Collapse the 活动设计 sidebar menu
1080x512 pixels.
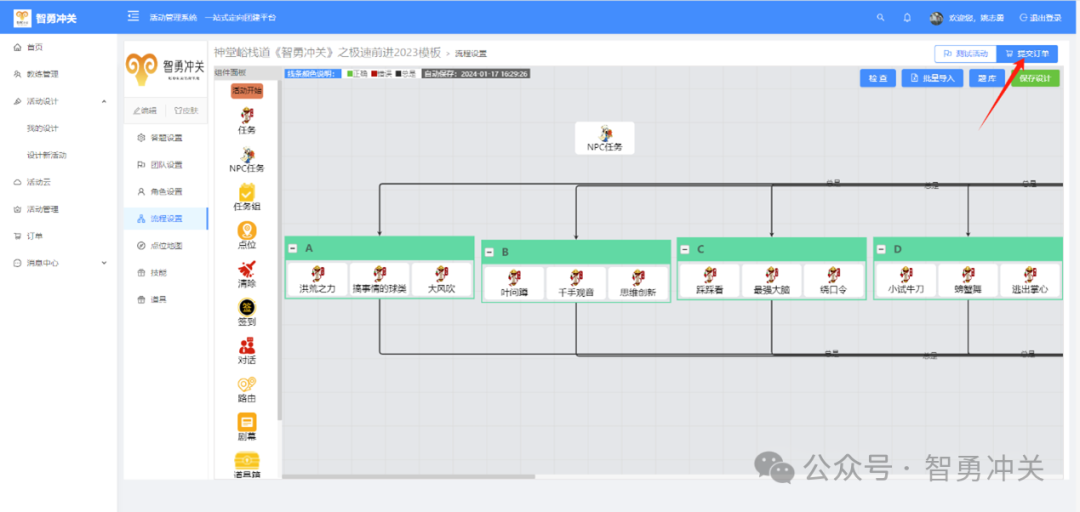105,101
